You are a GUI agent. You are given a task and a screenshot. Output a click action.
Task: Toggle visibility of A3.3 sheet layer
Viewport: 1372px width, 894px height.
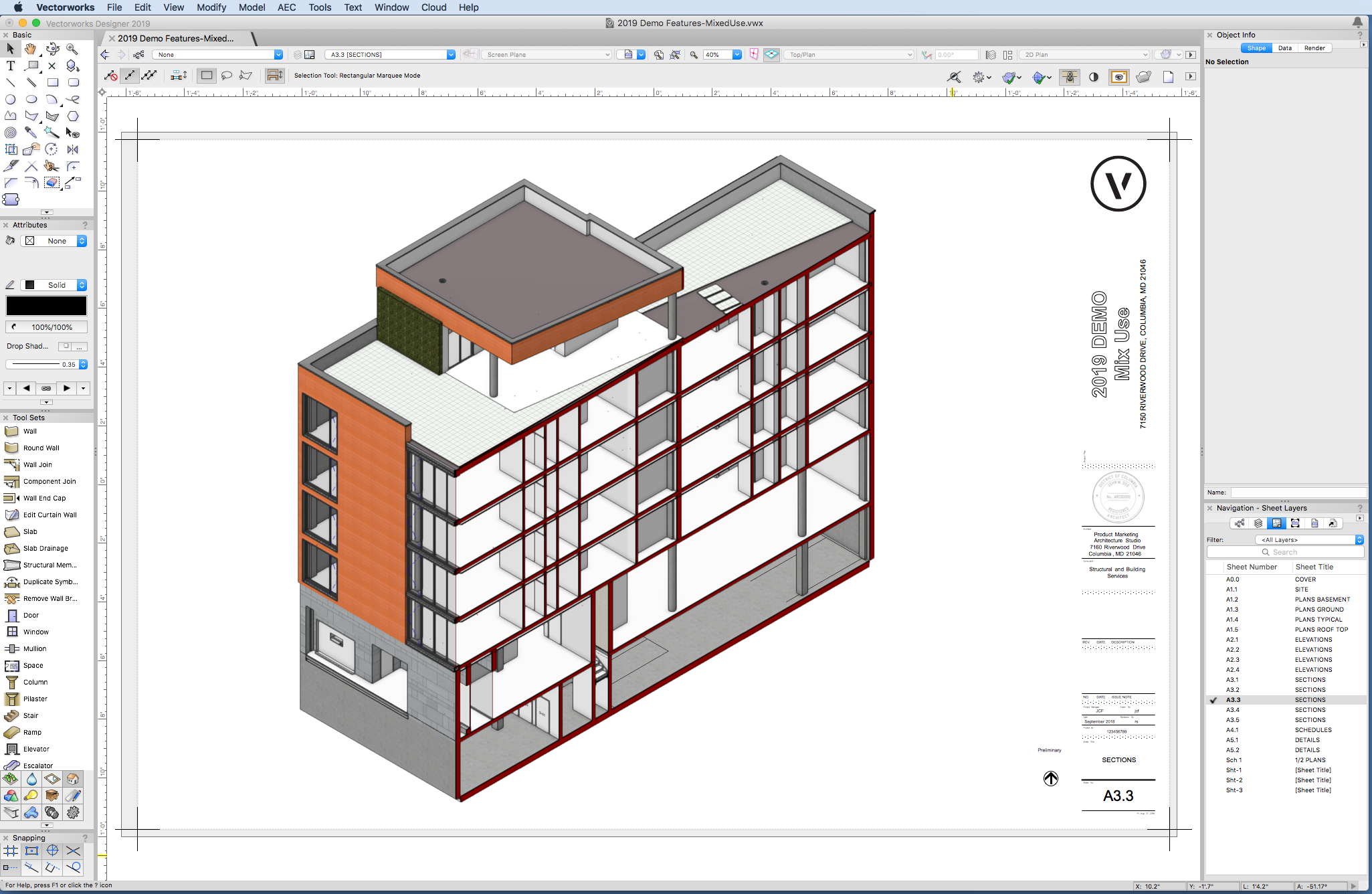click(x=1213, y=700)
